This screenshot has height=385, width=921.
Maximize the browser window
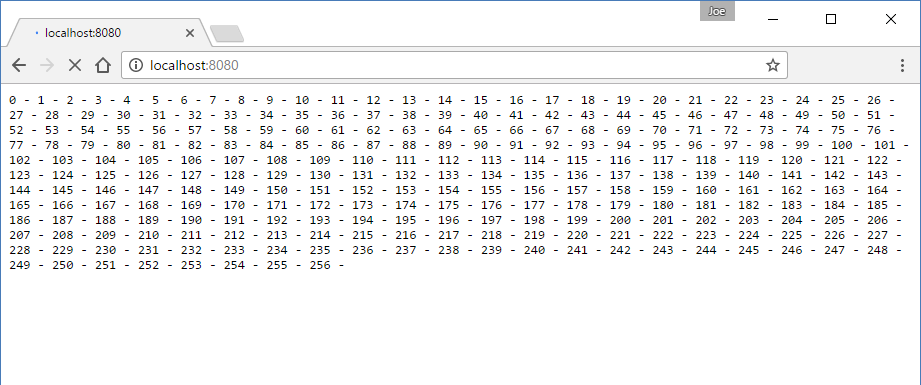(831, 19)
